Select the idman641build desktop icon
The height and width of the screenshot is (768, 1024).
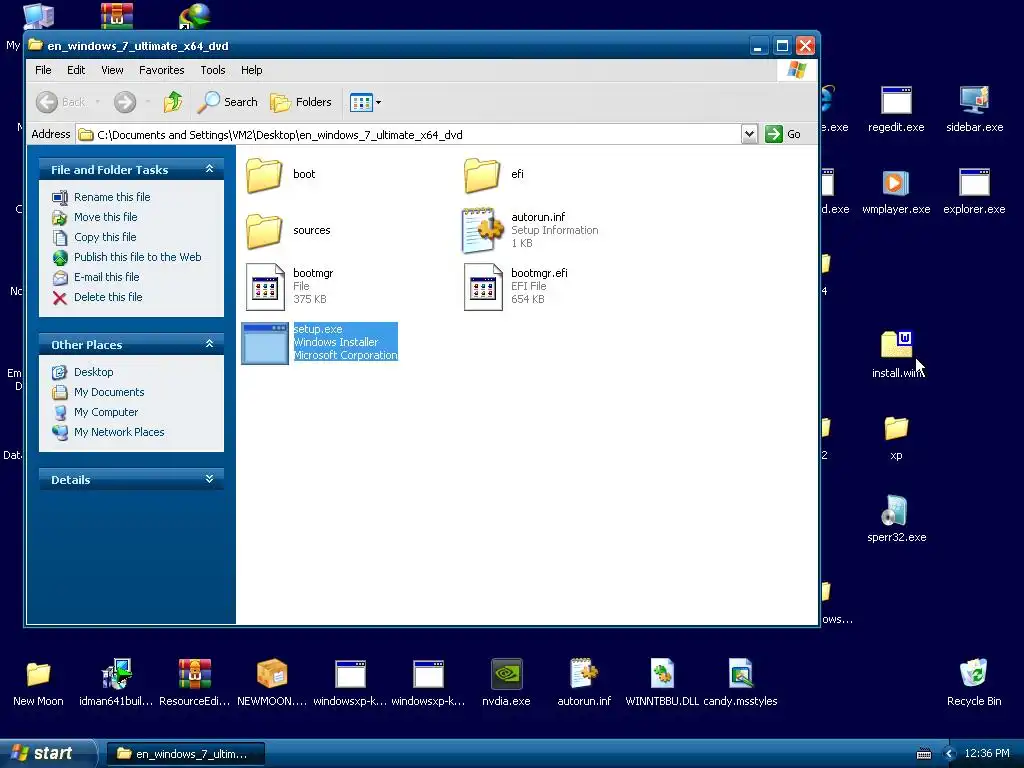116,675
